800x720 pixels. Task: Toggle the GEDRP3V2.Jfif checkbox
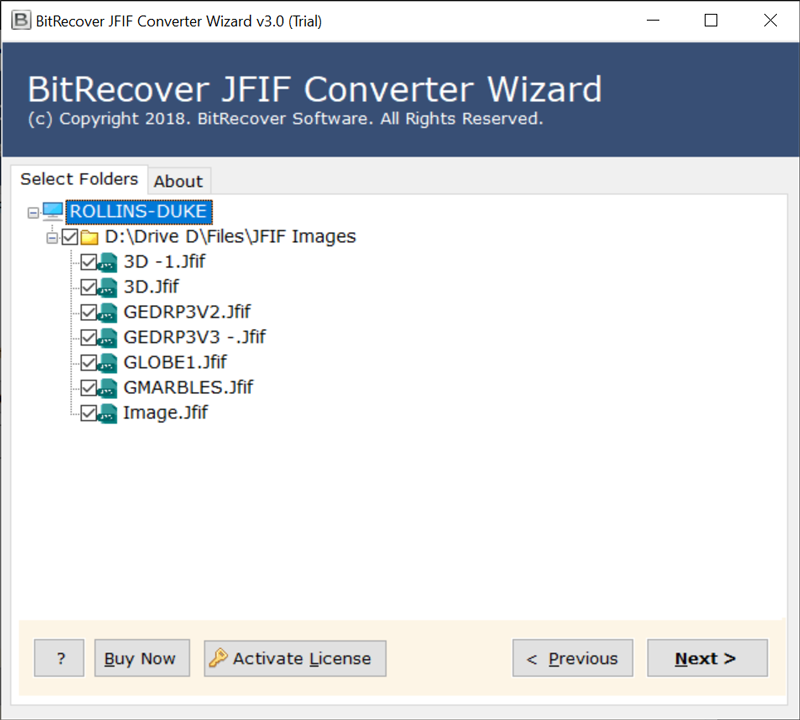(89, 312)
